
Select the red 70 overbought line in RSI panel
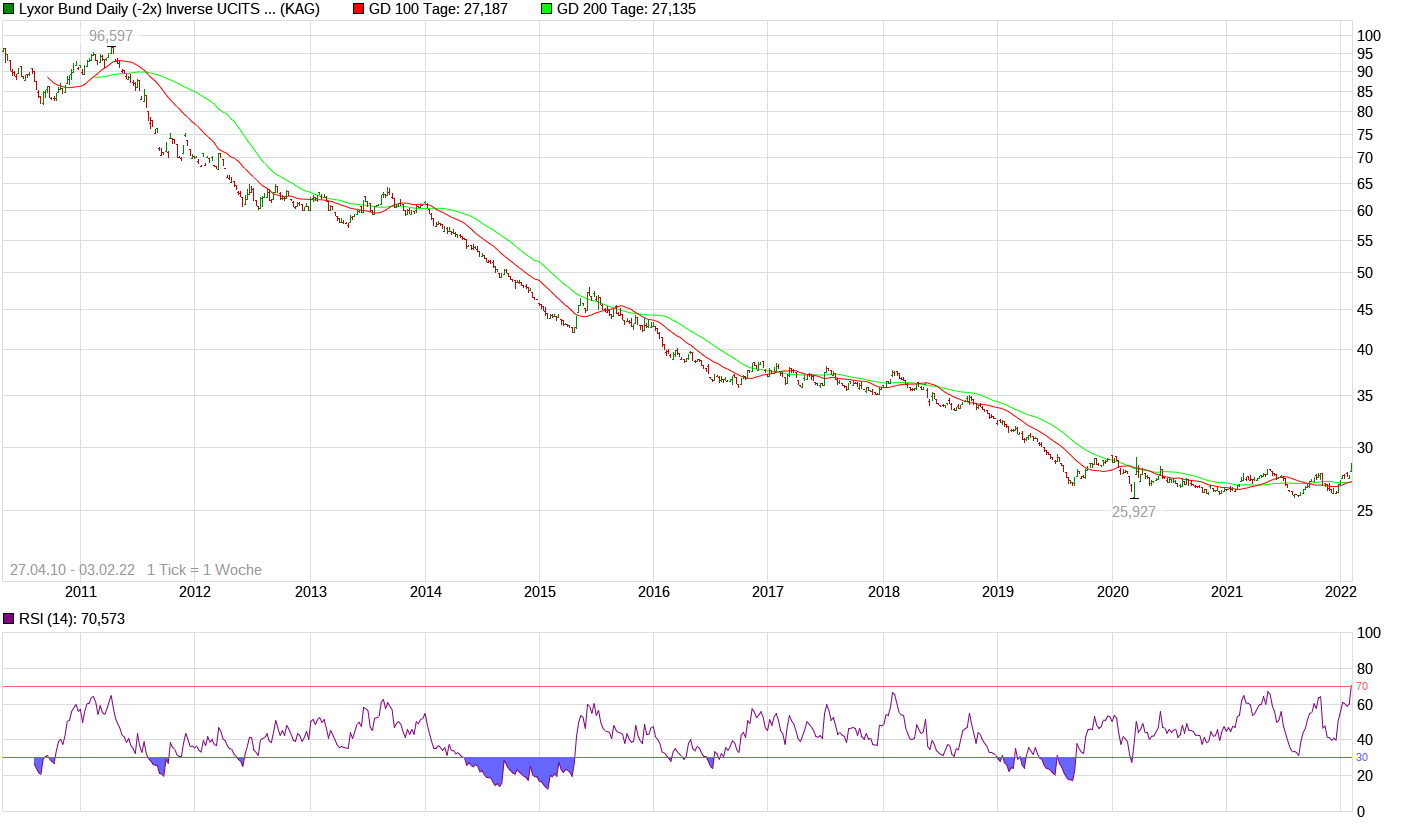pyautogui.click(x=700, y=687)
